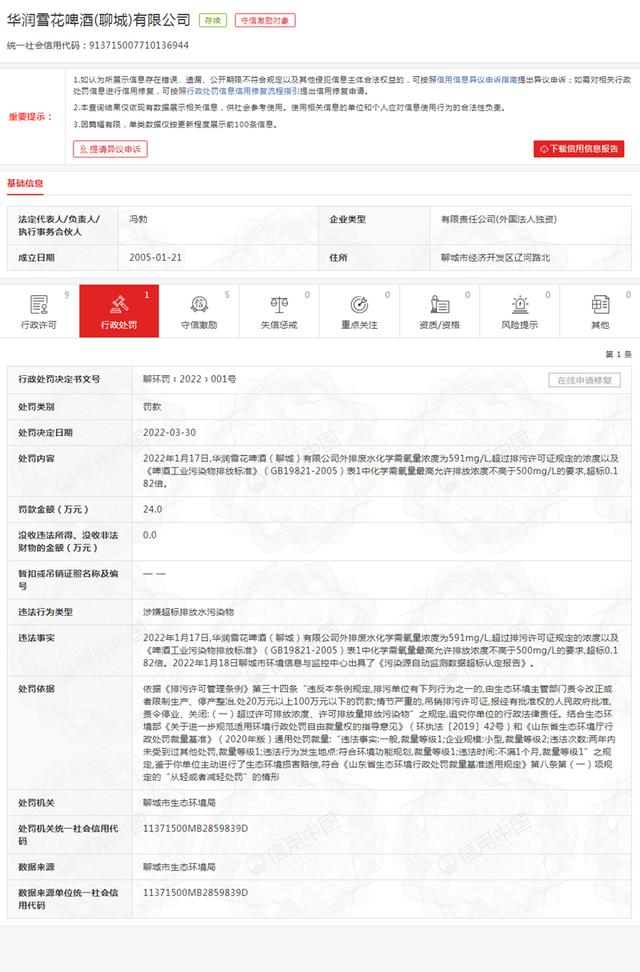Select document number 聊环罚〔2022〕001号
Viewport: 640px width, 972px height.
(189, 379)
